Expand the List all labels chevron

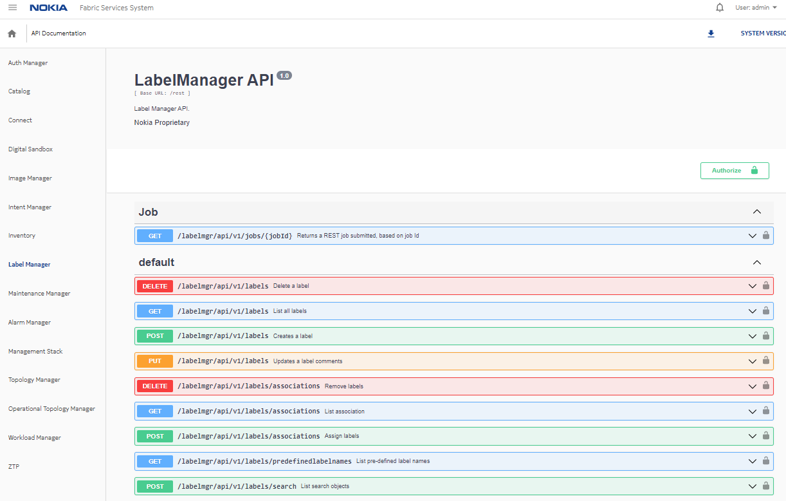tap(752, 311)
